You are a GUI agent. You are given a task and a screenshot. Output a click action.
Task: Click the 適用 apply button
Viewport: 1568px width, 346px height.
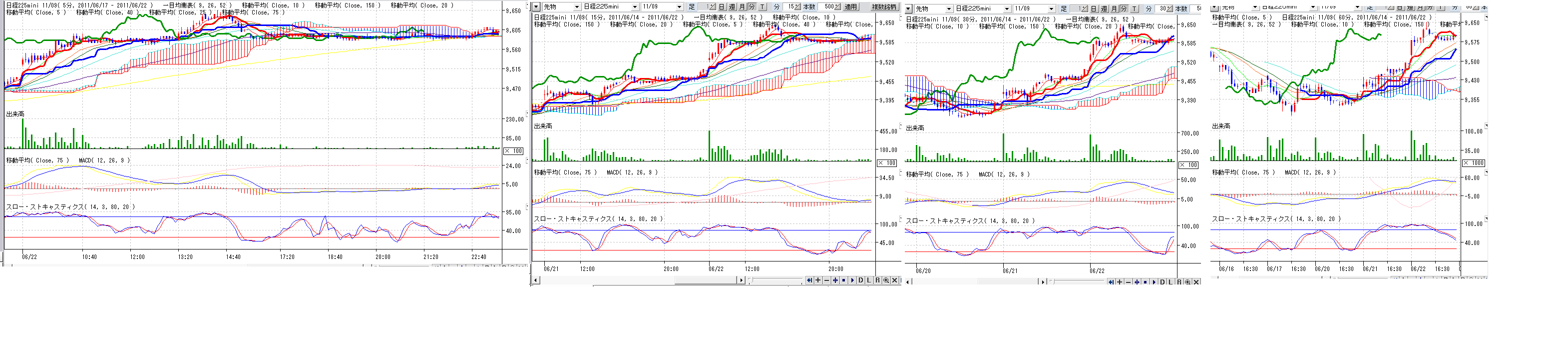coord(850,6)
